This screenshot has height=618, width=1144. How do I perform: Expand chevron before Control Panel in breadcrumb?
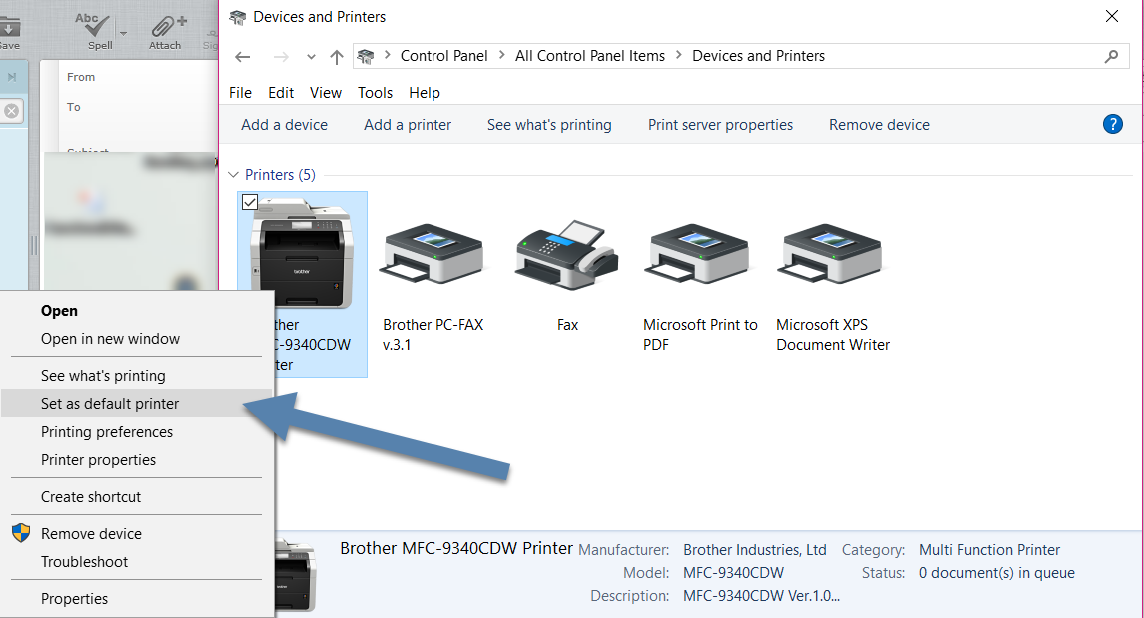pyautogui.click(x=387, y=55)
